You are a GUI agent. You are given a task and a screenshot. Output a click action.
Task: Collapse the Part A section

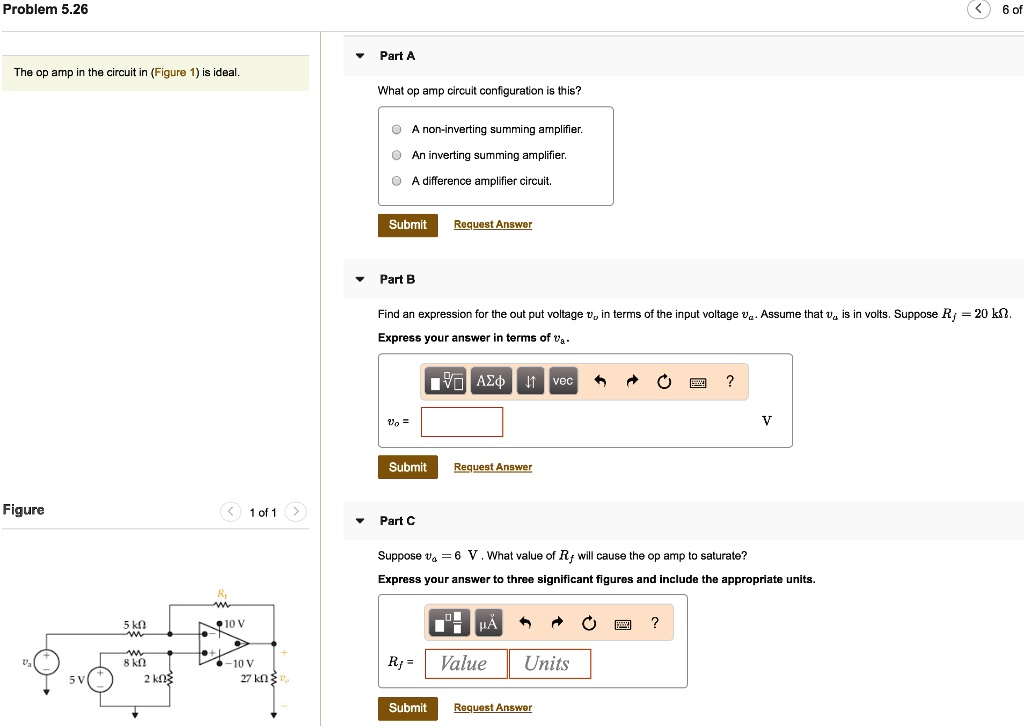click(360, 56)
